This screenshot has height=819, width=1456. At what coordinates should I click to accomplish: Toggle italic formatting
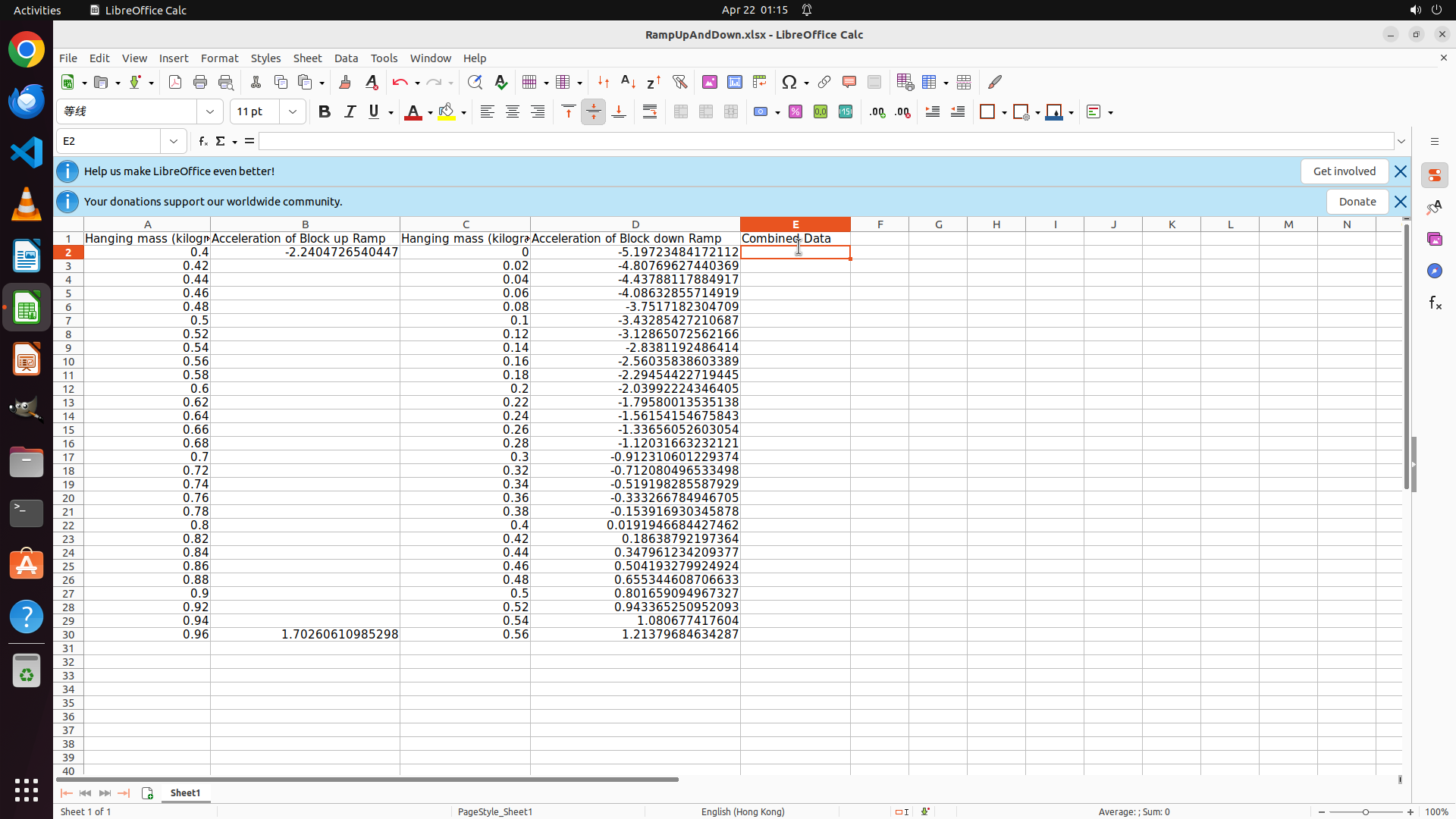click(x=350, y=112)
